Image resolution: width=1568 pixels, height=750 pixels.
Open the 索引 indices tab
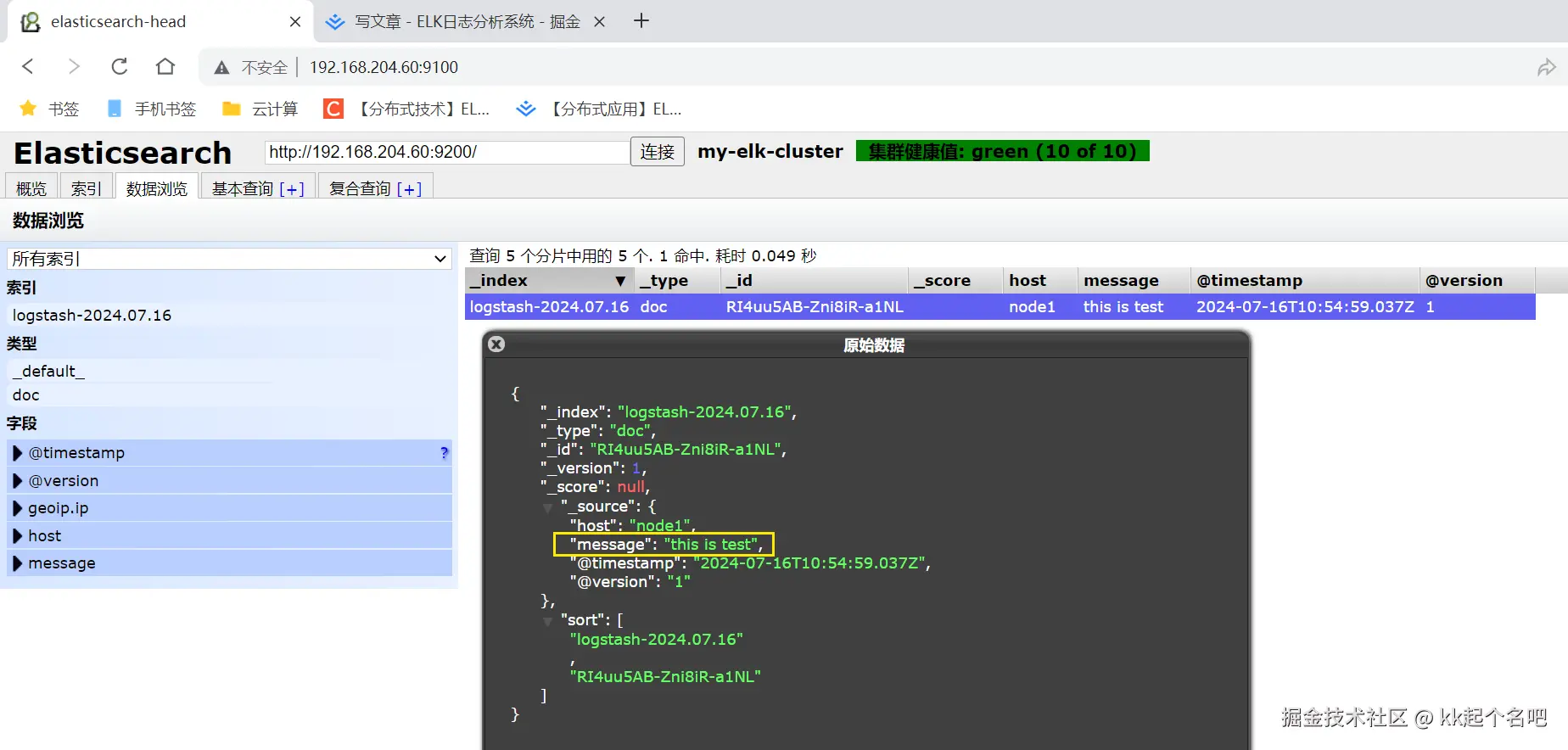(x=86, y=188)
